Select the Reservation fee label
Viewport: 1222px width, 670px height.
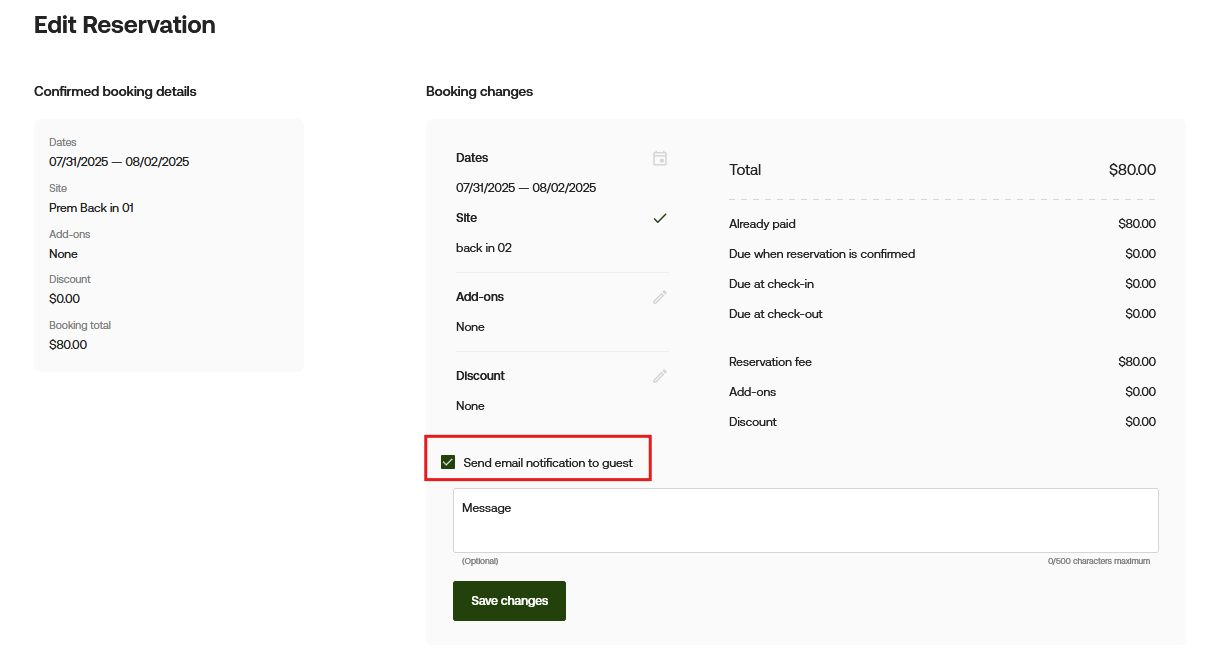tap(770, 362)
